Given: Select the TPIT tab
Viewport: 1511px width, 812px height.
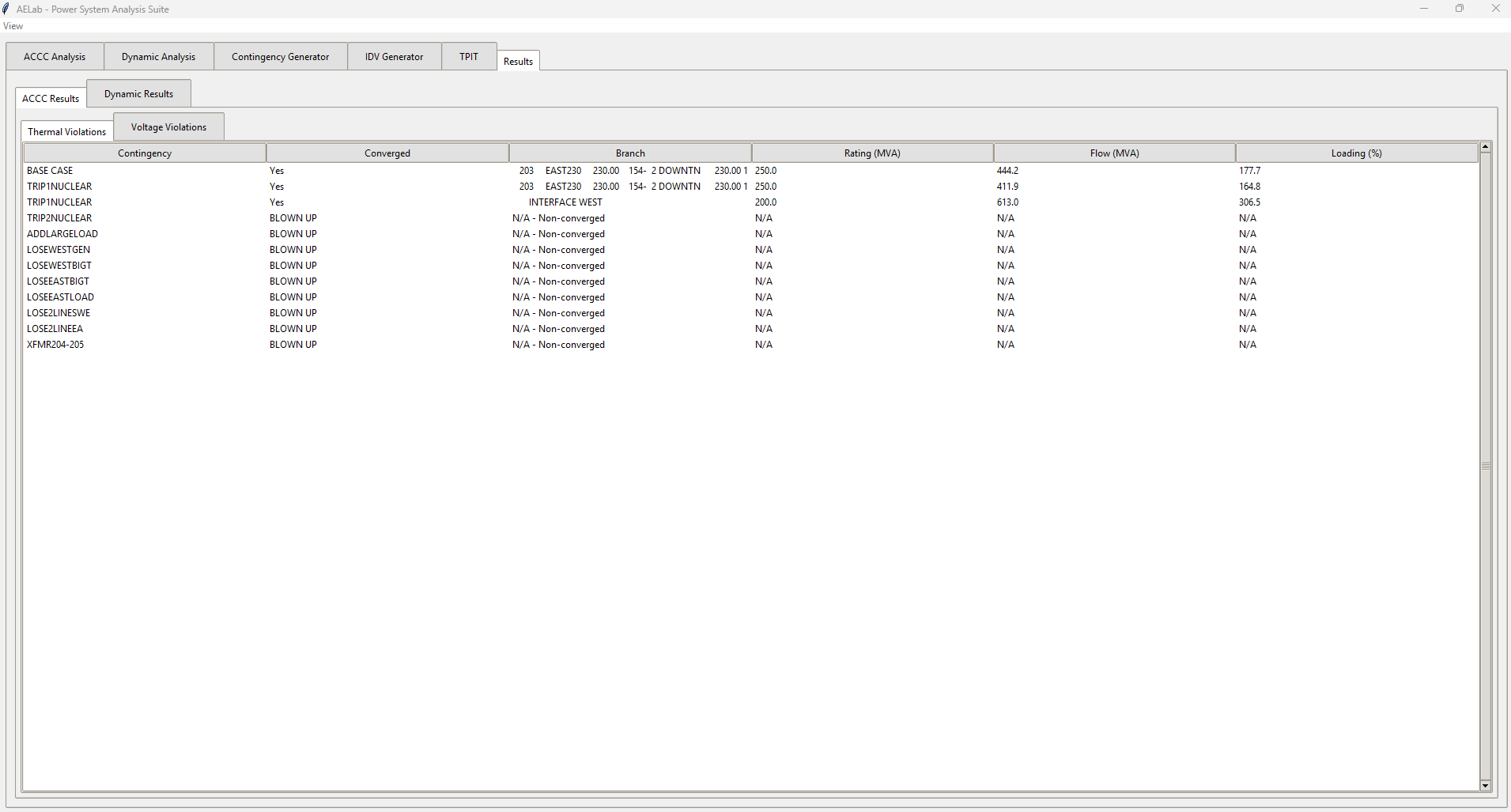Looking at the screenshot, I should pos(468,56).
